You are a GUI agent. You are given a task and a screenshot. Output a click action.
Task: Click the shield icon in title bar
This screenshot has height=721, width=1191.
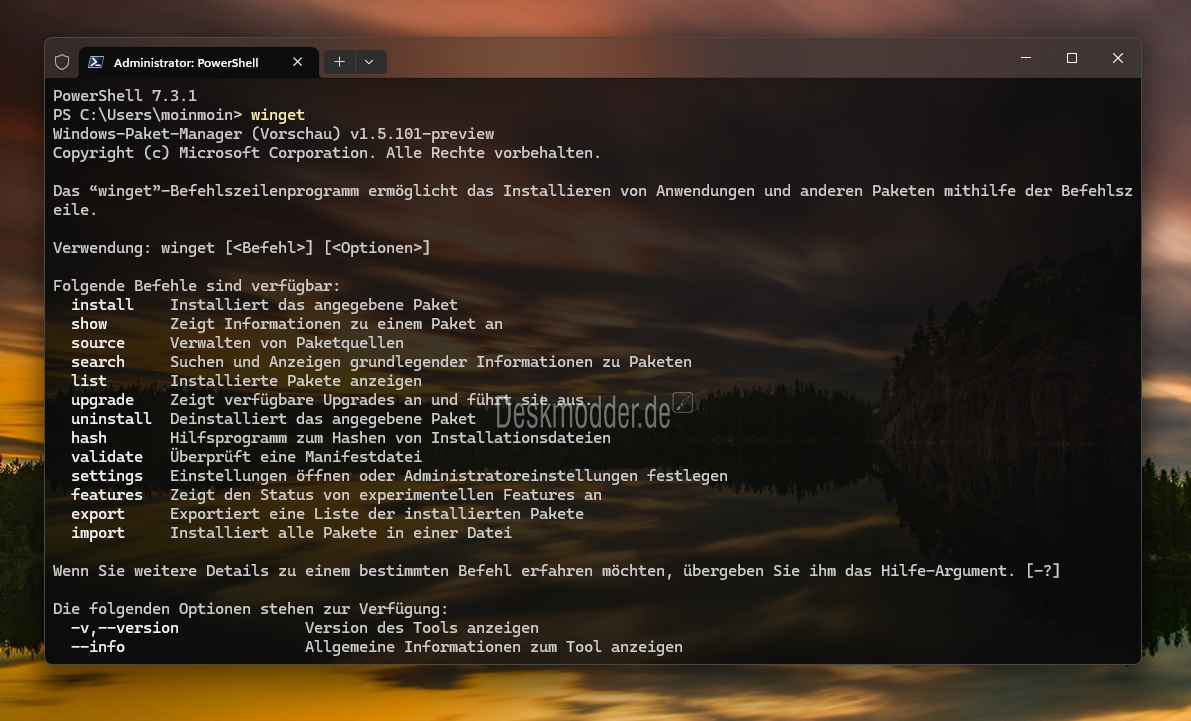coord(62,62)
